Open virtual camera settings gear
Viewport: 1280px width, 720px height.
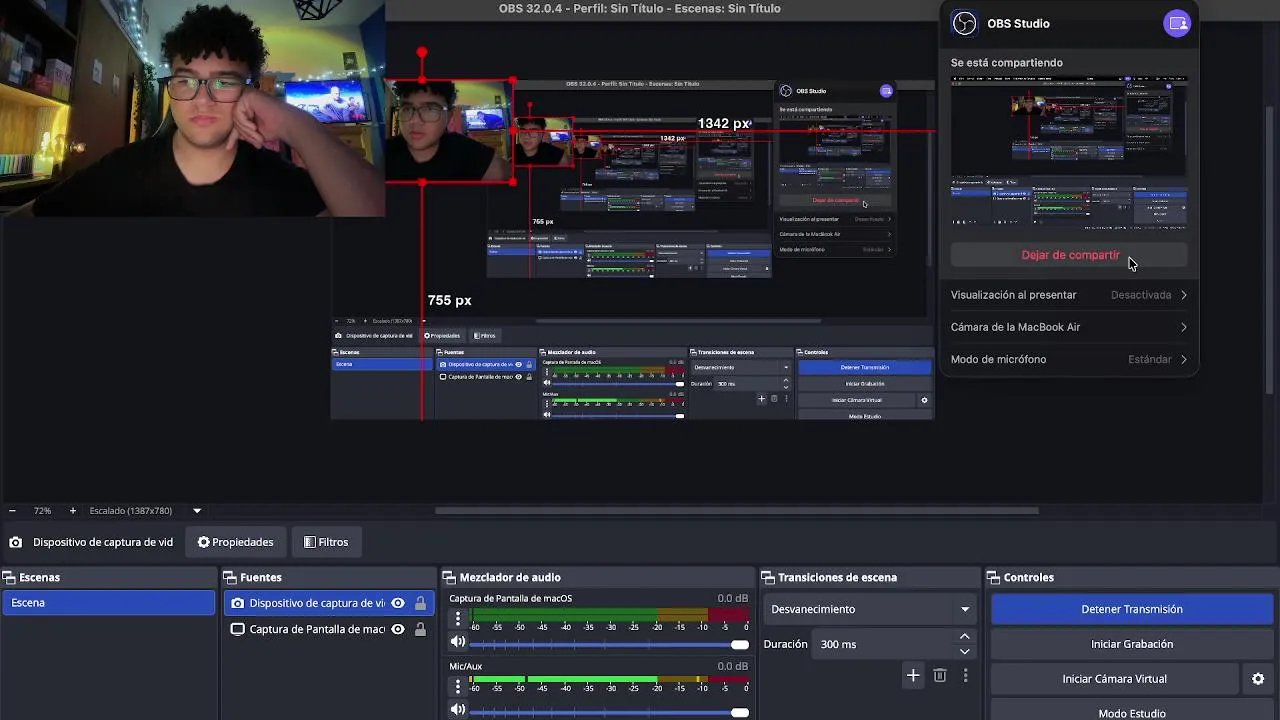1258,679
